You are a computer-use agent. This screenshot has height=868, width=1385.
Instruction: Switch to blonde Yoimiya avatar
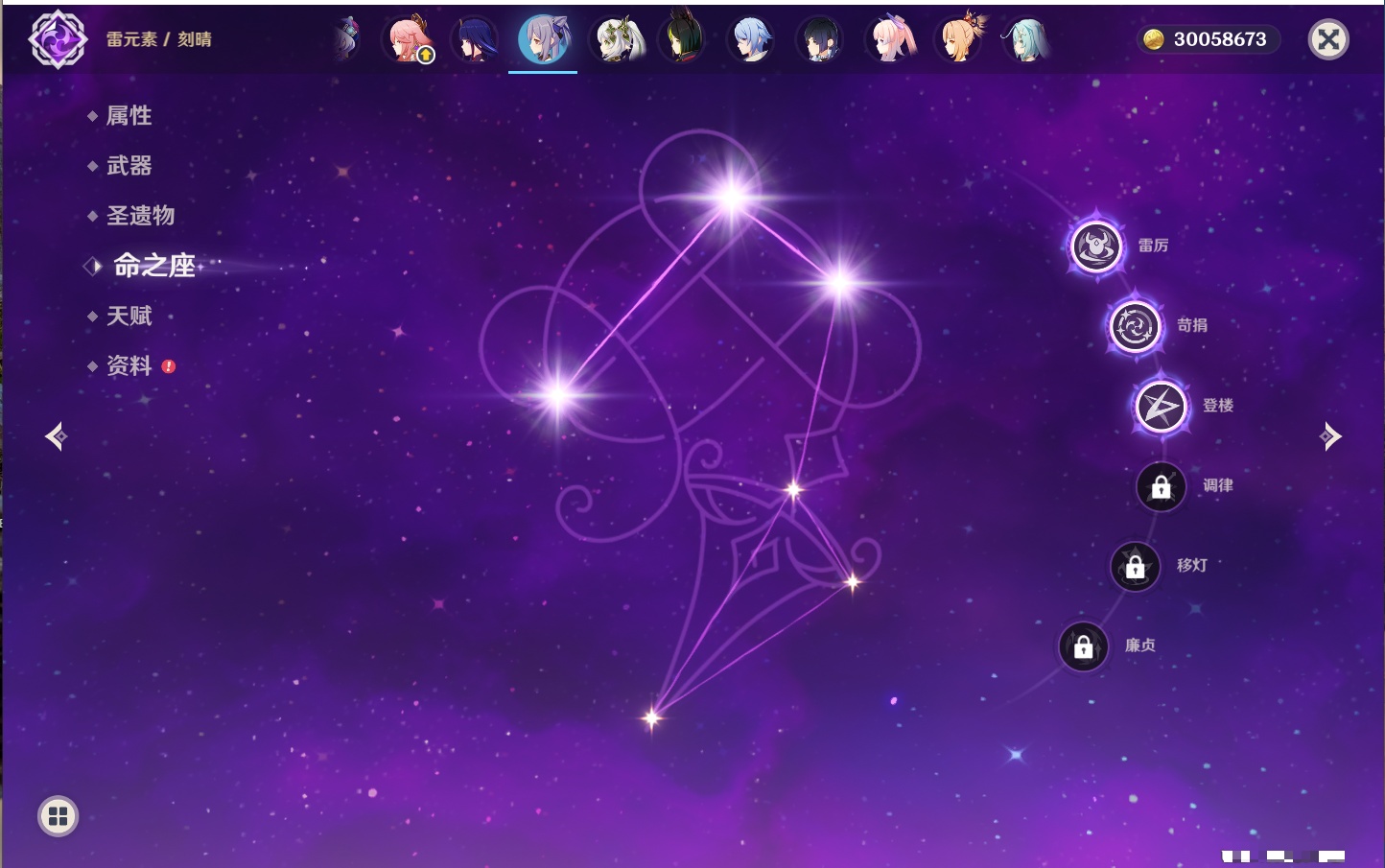point(960,37)
